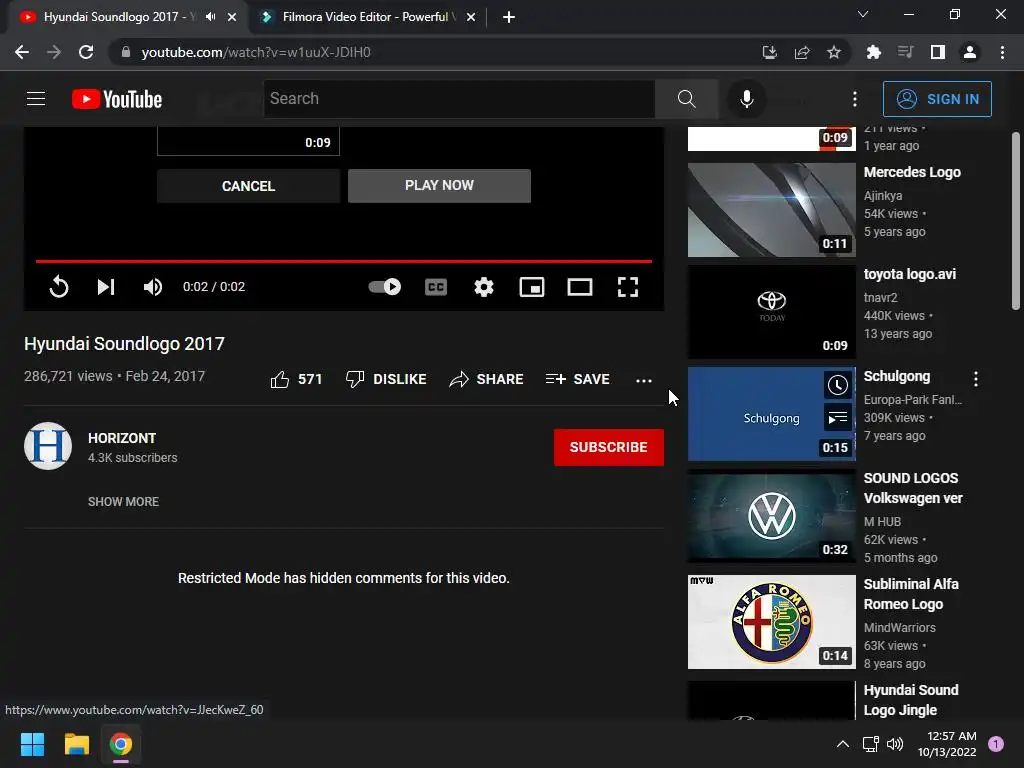This screenshot has height=768, width=1024.
Task: Open YouTube settings three-dot menu near Sign In
Action: pyautogui.click(x=854, y=99)
